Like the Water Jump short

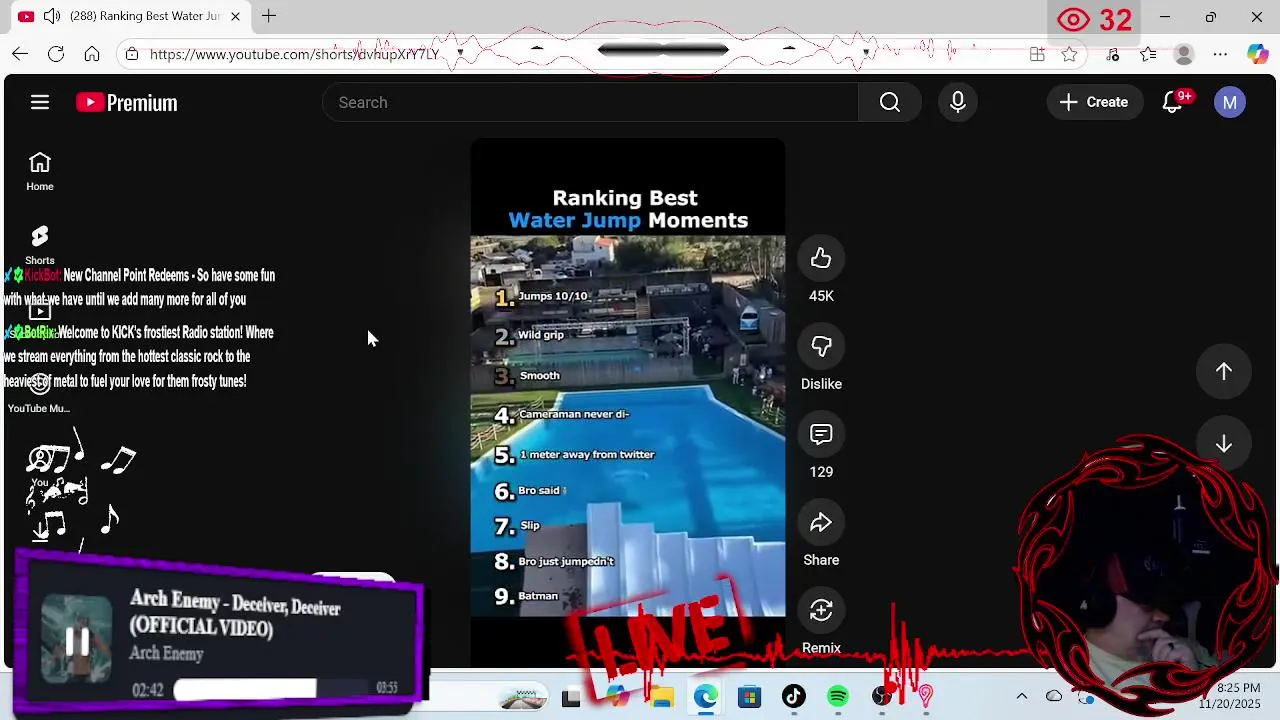coord(821,259)
